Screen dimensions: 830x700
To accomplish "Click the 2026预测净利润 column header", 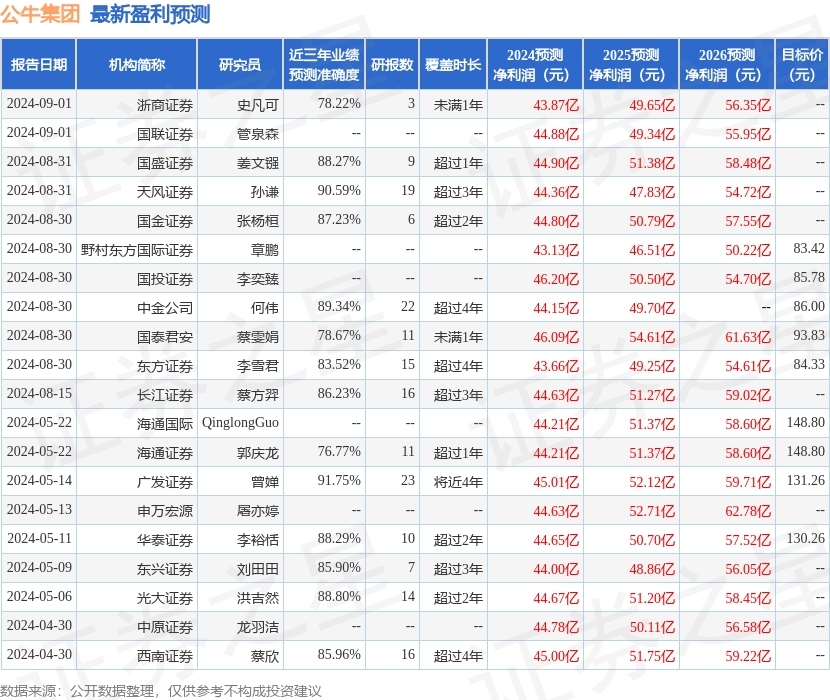I will click(x=727, y=65).
